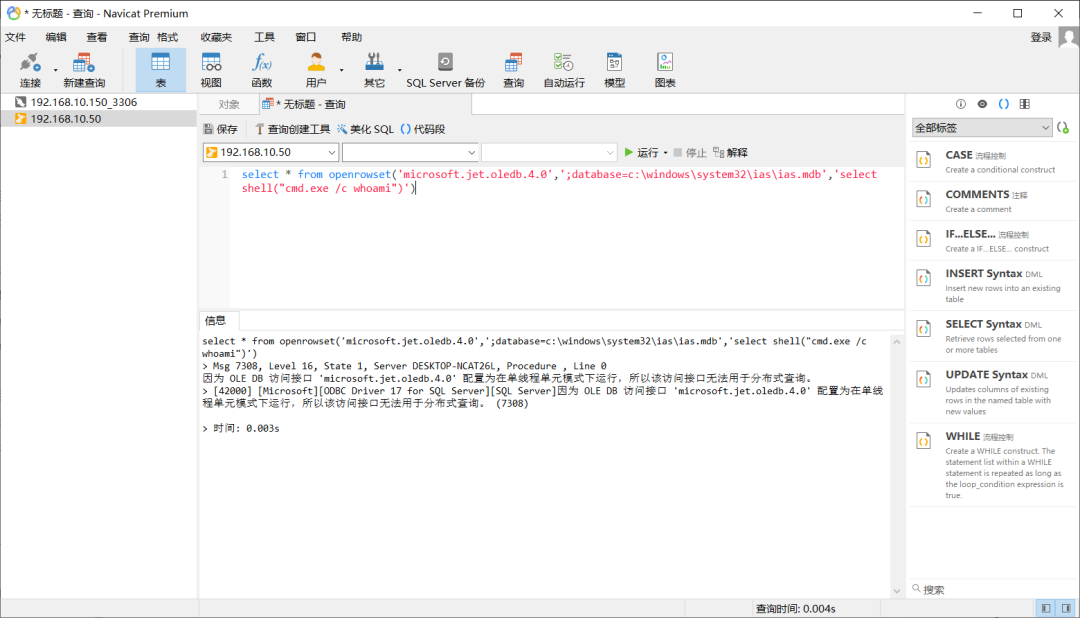The width and height of the screenshot is (1080, 618).
Task: Click the message pane scrollbar up arrow
Action: pos(896,342)
